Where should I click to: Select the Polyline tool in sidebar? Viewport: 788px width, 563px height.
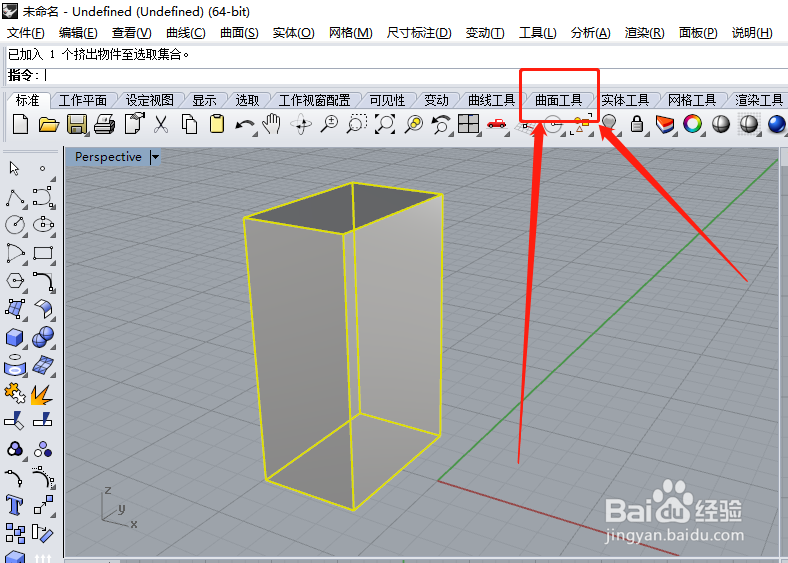16,199
